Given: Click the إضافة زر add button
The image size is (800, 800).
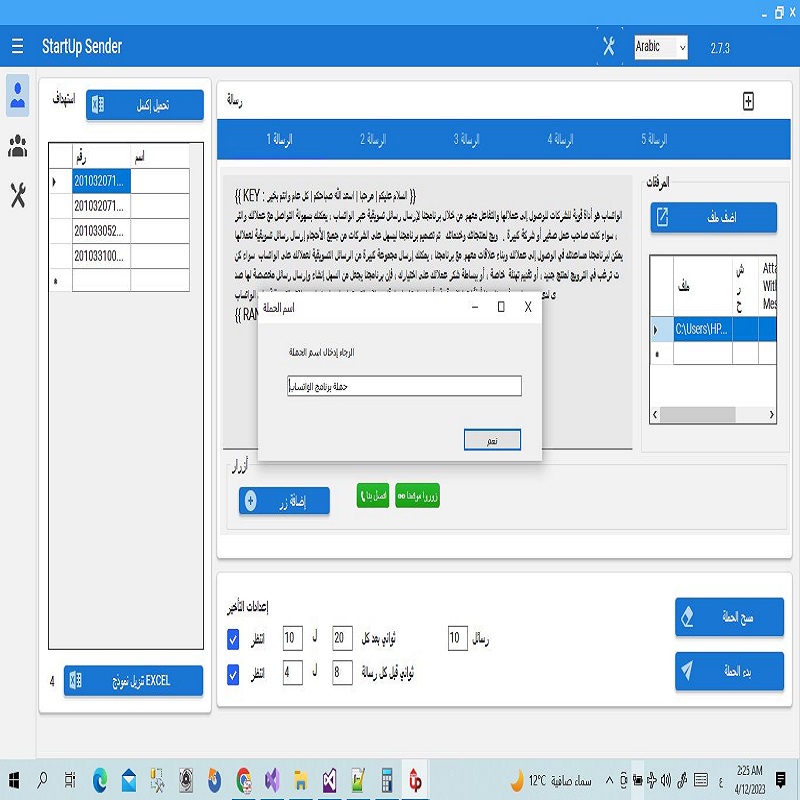Looking at the screenshot, I should [x=284, y=501].
